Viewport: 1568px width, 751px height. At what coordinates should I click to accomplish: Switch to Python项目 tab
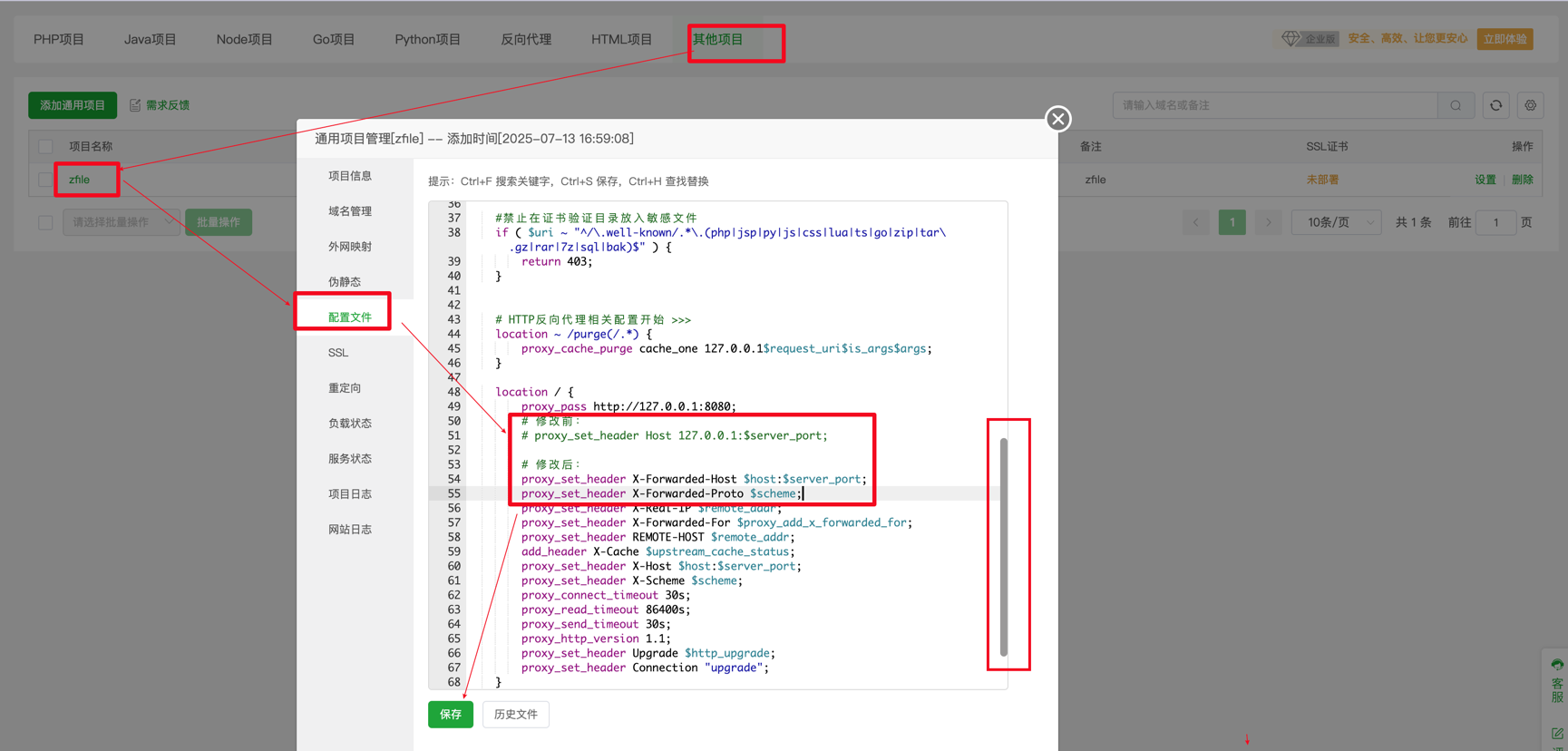(427, 39)
